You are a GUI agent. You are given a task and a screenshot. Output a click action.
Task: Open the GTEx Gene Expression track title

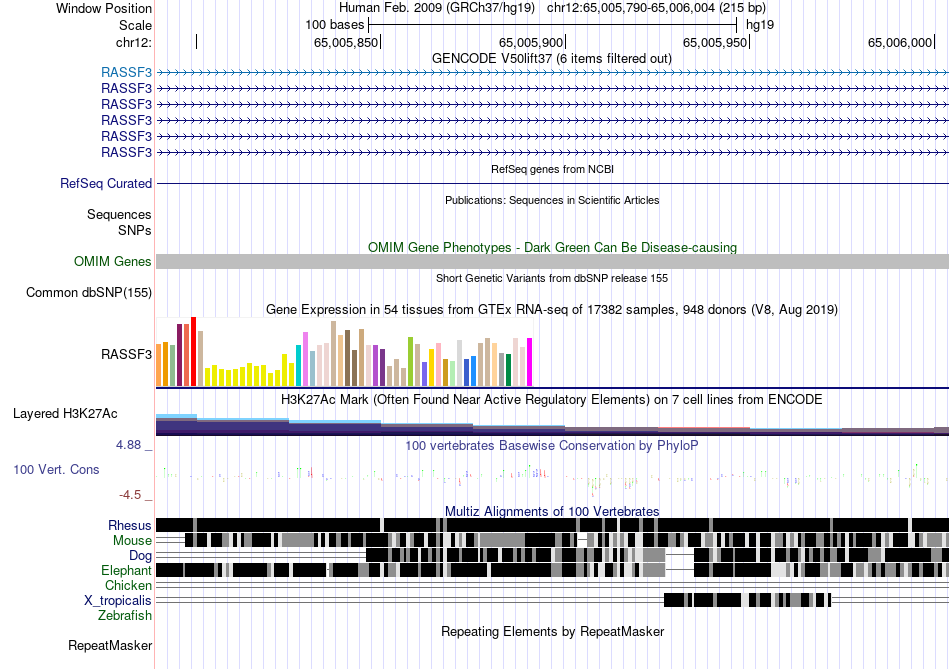[552, 310]
